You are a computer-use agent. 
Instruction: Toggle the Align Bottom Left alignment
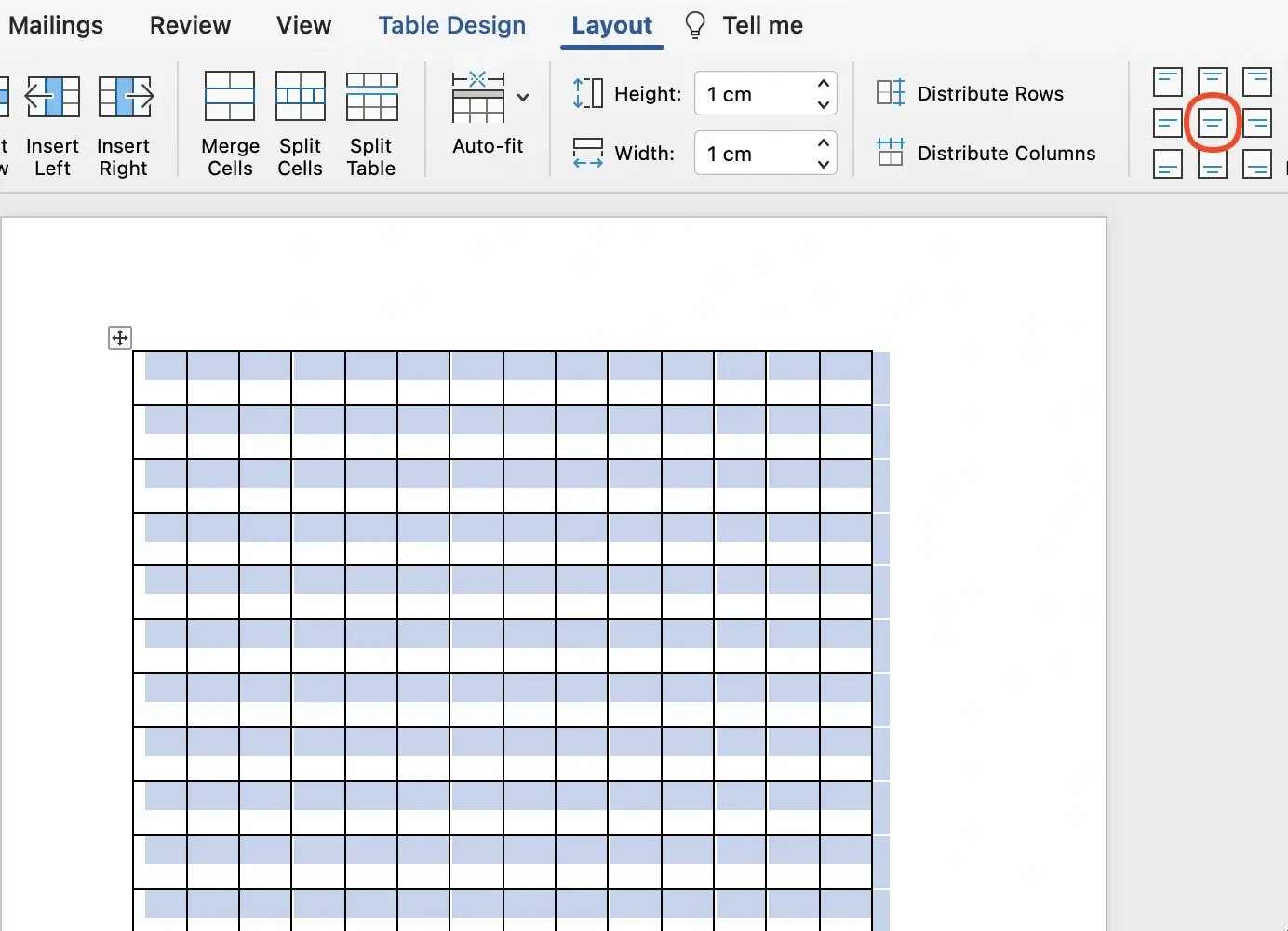[x=1167, y=165]
